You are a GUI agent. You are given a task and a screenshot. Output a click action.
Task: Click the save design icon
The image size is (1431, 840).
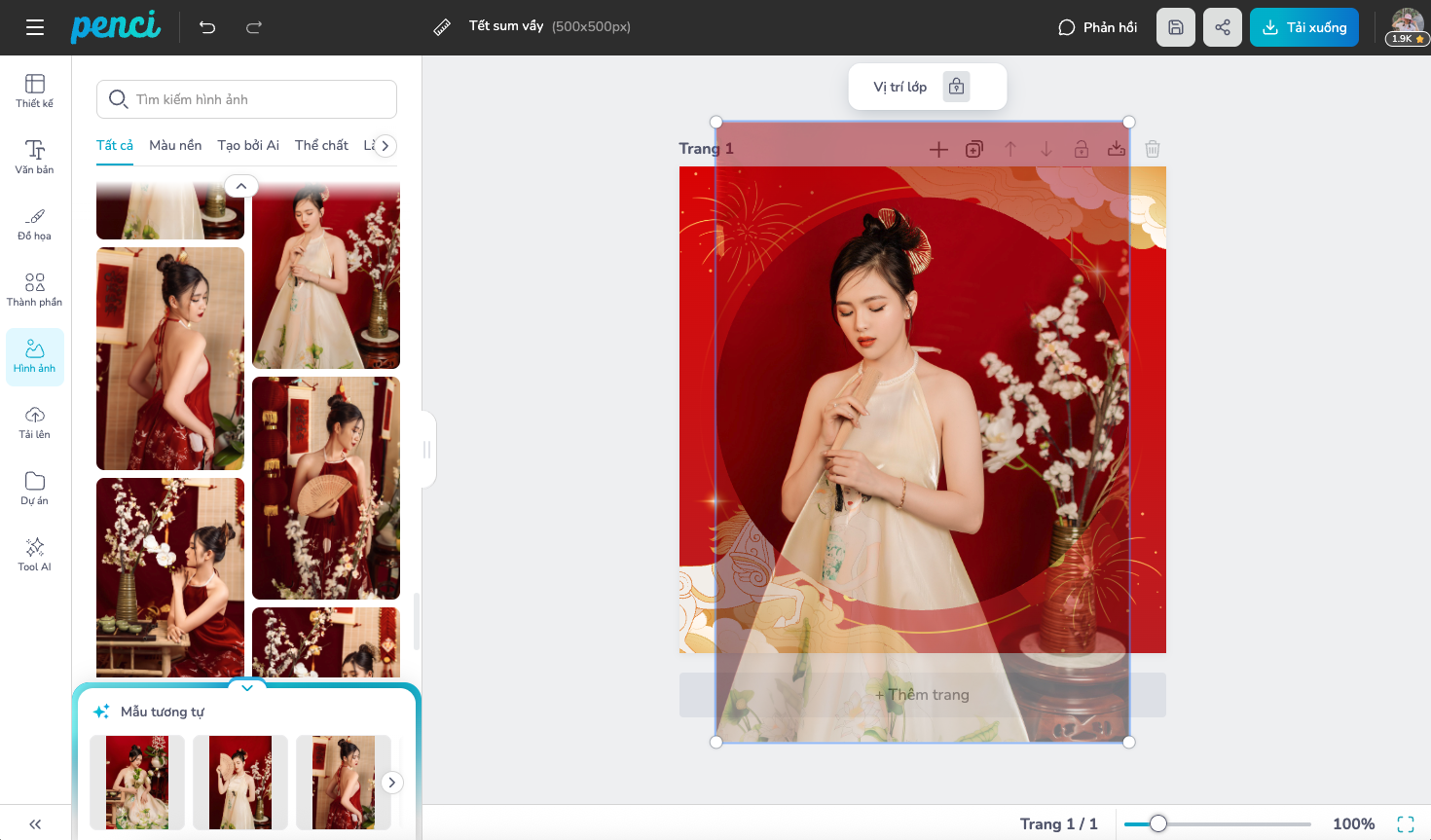(1175, 27)
